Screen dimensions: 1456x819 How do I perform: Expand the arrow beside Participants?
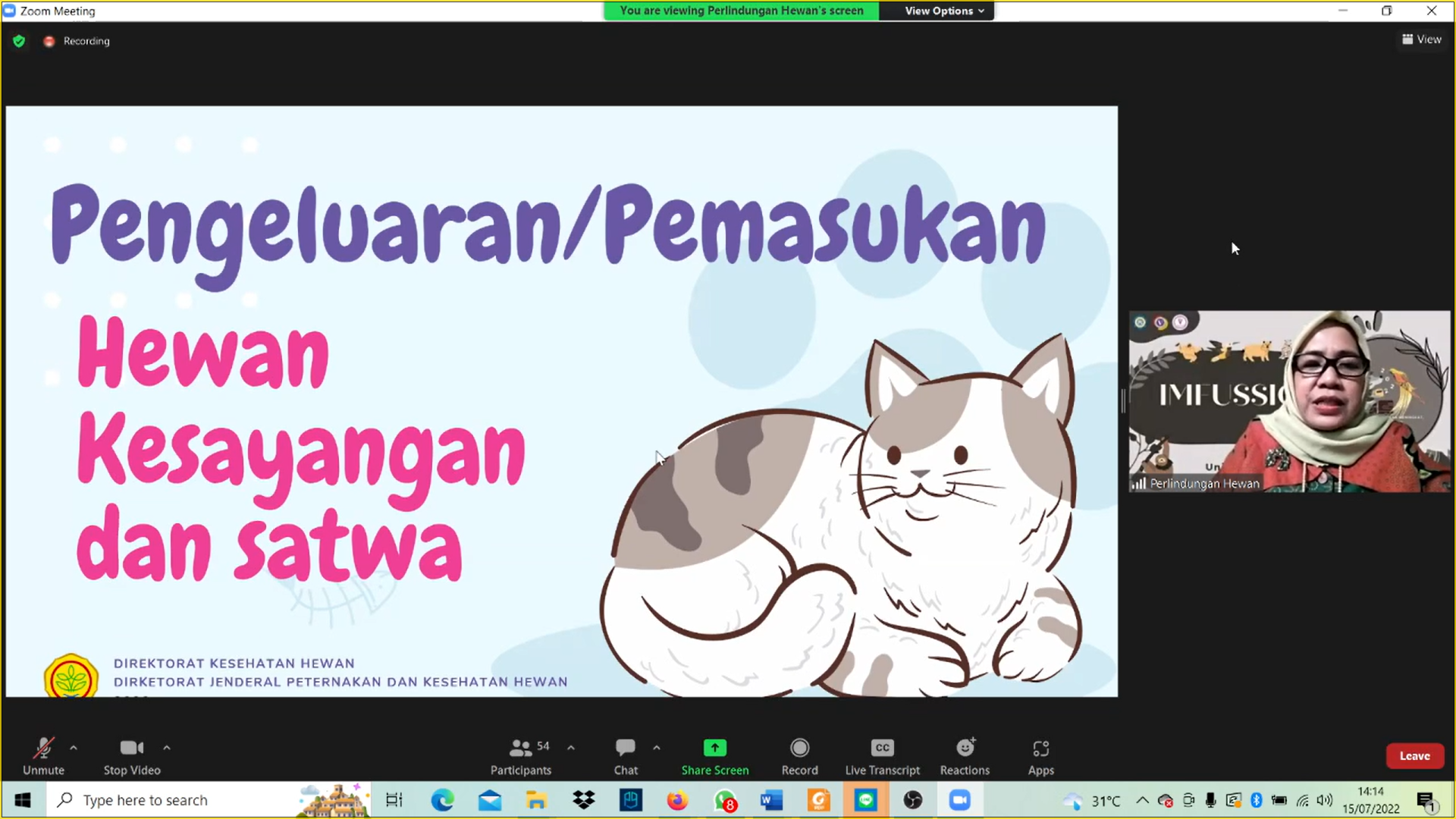[571, 748]
